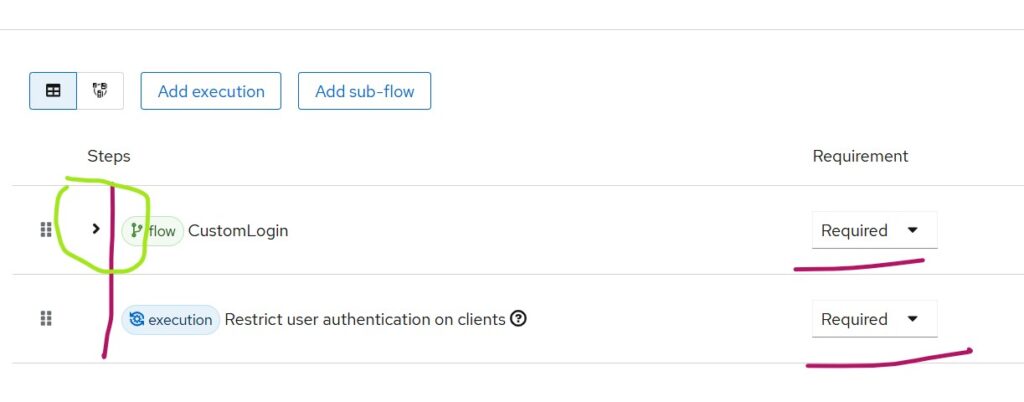The height and width of the screenshot is (402, 1024).
Task: Open the Requirement dropdown for CustomLogin
Action: (874, 230)
